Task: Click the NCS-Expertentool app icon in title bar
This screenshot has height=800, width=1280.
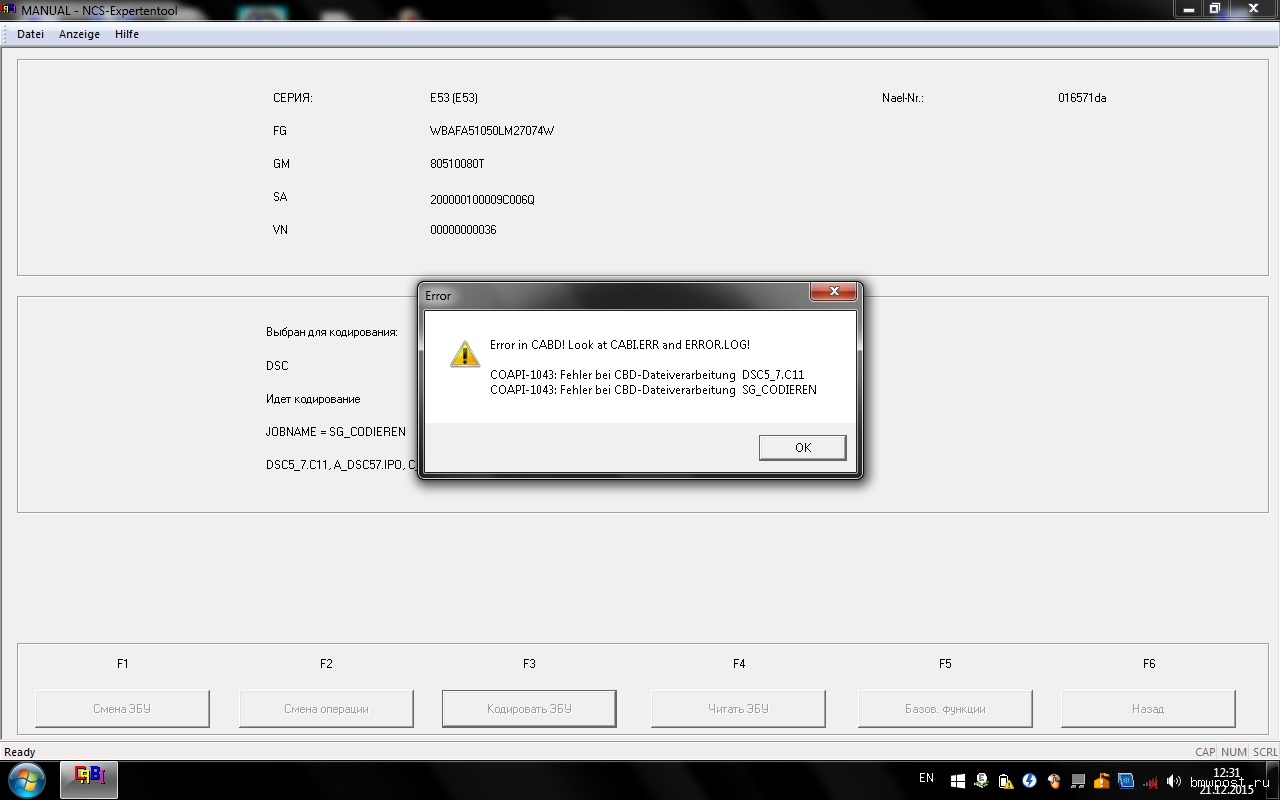Action: [x=9, y=10]
